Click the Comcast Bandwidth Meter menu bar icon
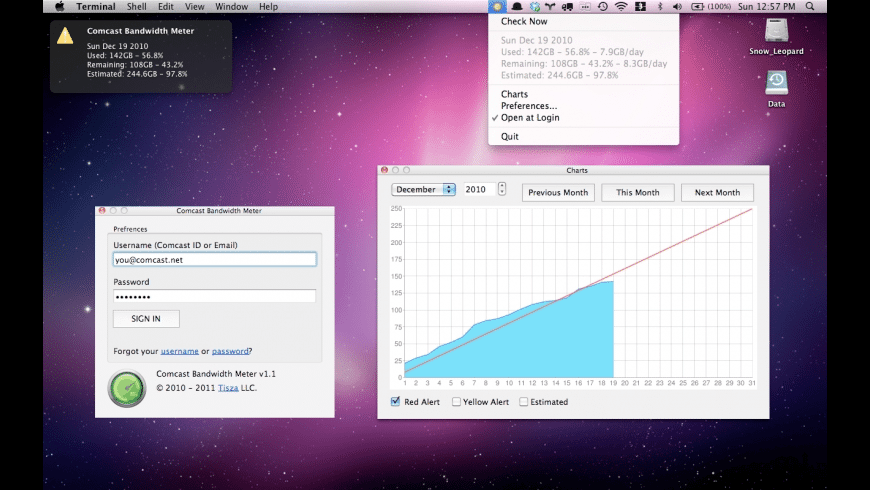This screenshot has height=490, width=870. point(497,7)
